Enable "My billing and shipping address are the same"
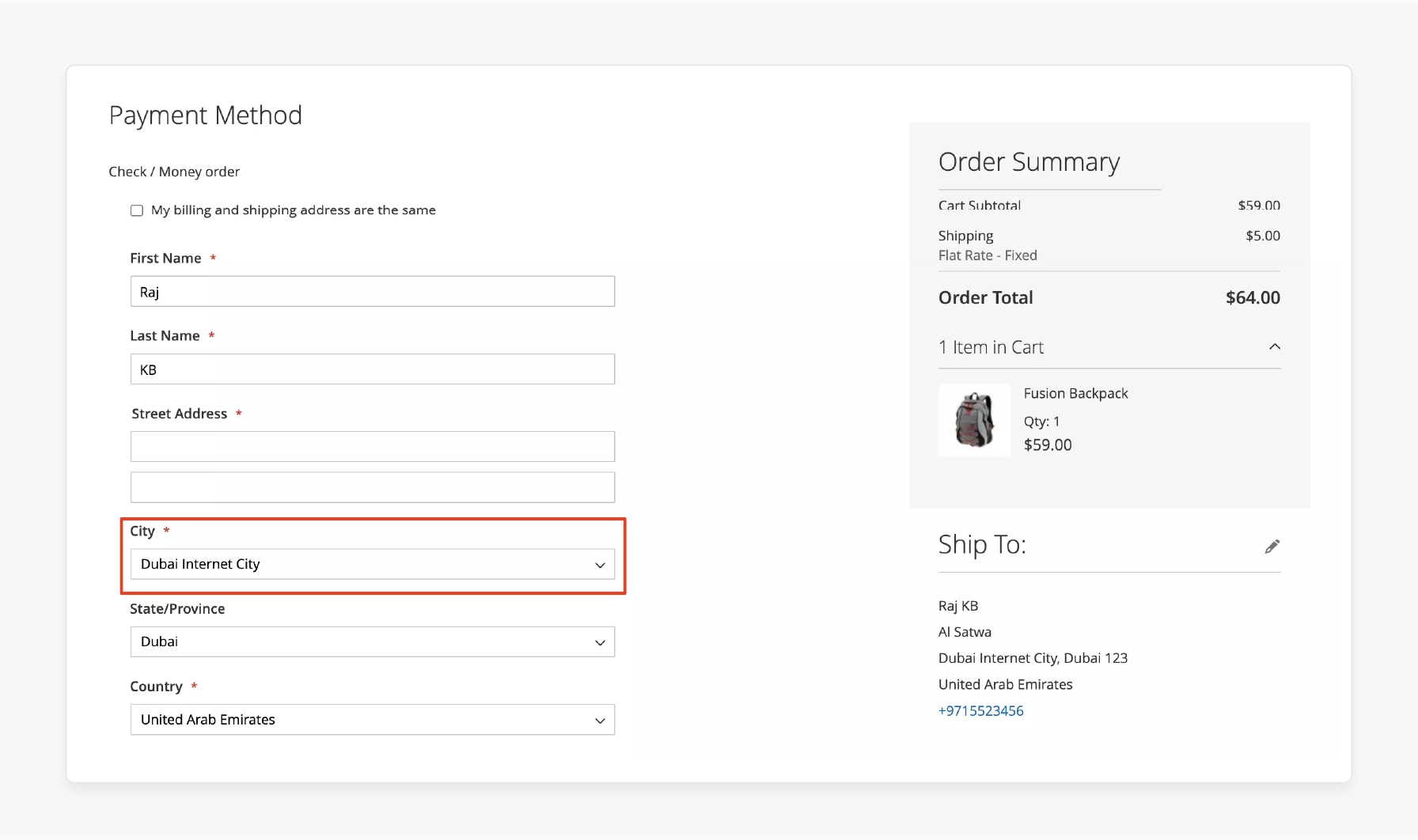The image size is (1418, 840). 136,210
